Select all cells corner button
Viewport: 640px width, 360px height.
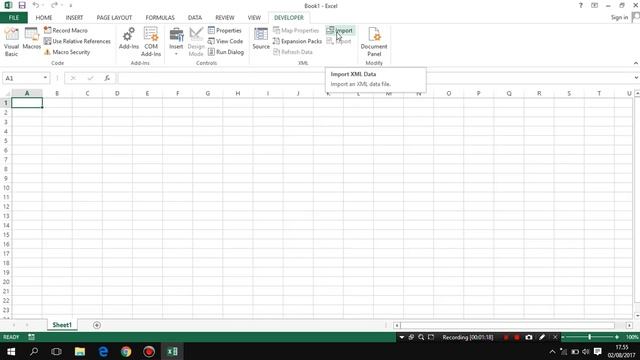point(6,93)
